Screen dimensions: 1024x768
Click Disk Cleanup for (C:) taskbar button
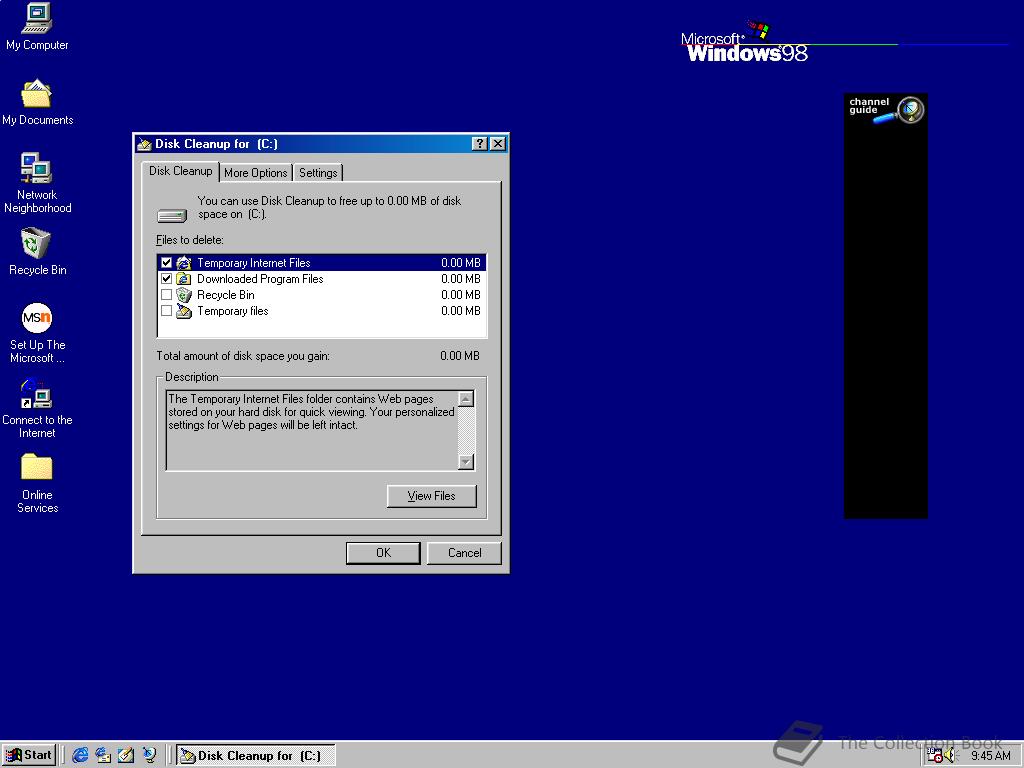pyautogui.click(x=256, y=756)
